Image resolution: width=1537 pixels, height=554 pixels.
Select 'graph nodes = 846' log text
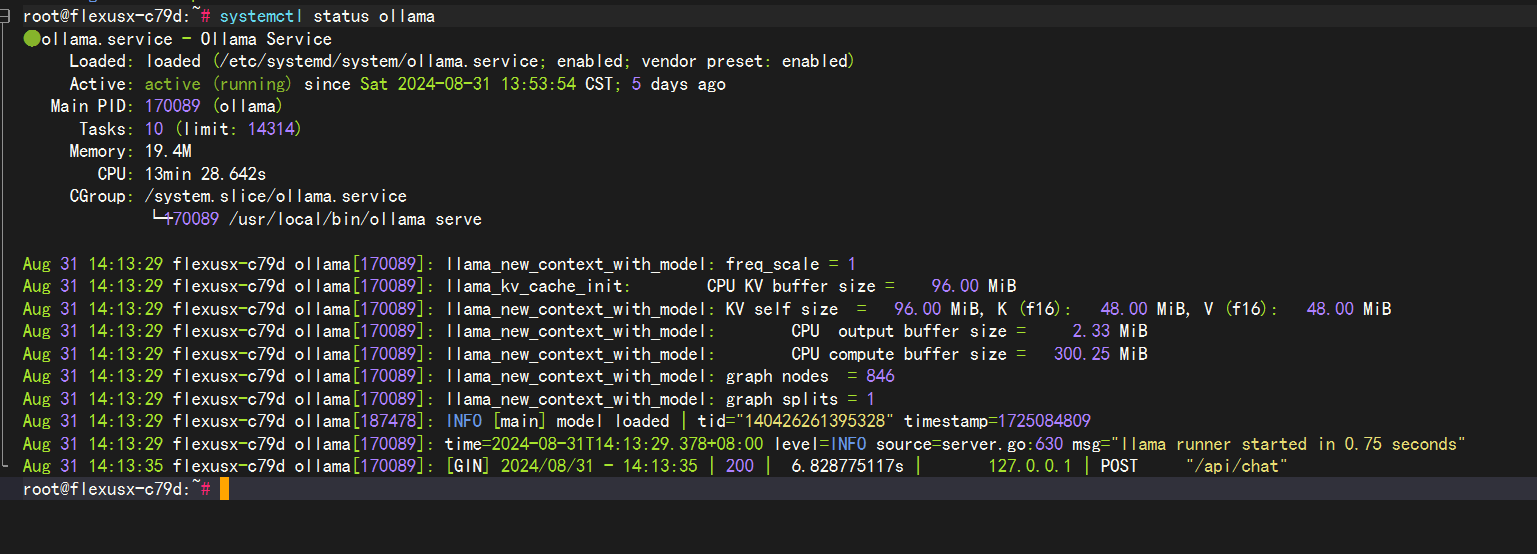tap(810, 376)
